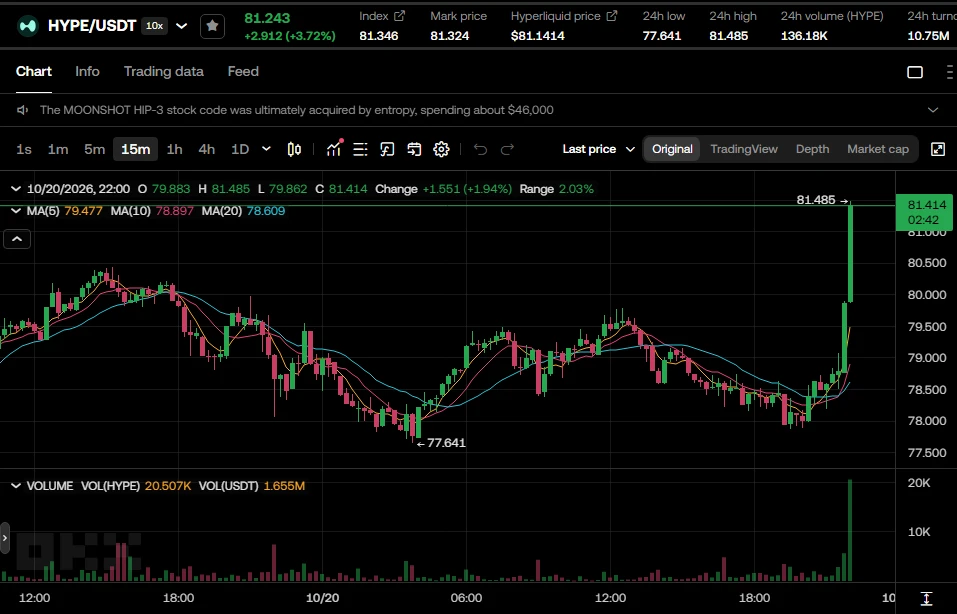Expand the announcement bar chevron
The height and width of the screenshot is (614, 957).
tap(933, 110)
